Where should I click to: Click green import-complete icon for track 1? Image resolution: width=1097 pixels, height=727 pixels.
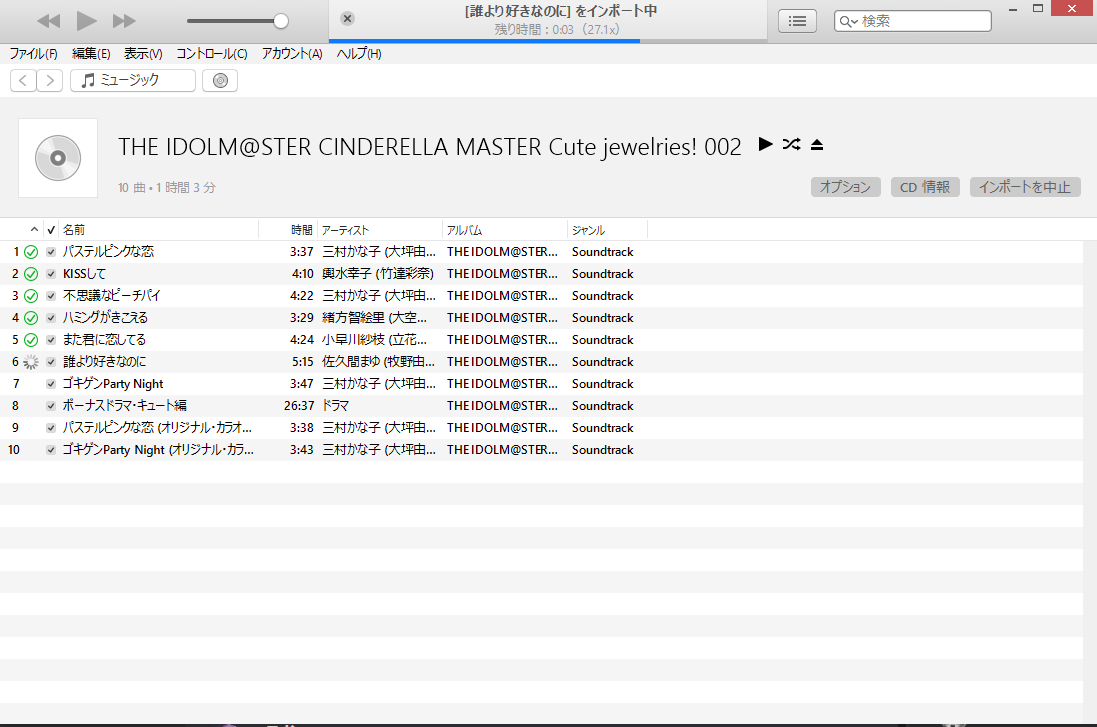tap(31, 252)
